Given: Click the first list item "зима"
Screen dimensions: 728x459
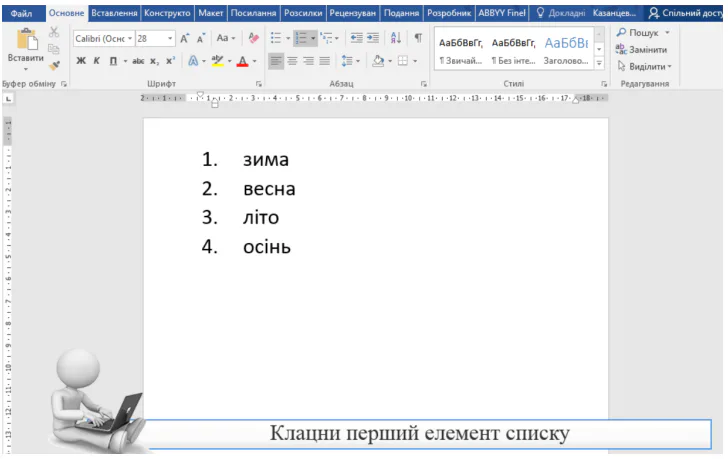Looking at the screenshot, I should [x=265, y=160].
